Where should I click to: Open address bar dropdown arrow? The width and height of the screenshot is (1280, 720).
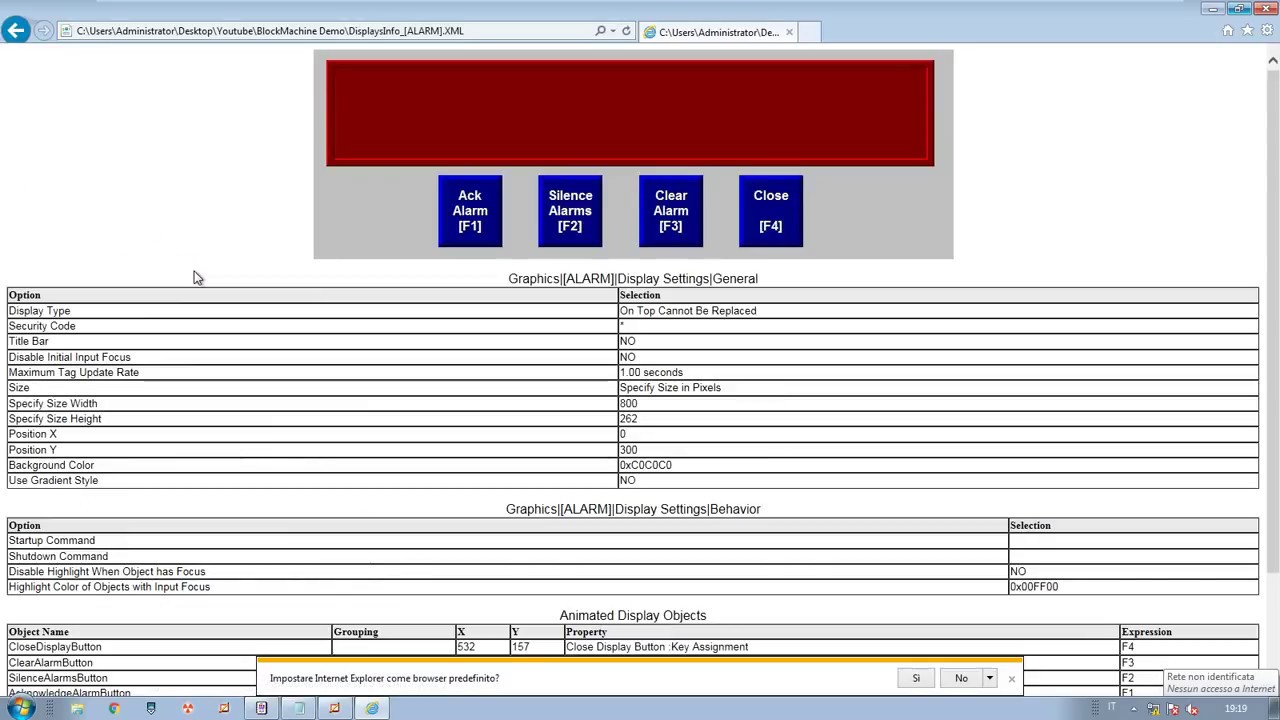(x=612, y=31)
